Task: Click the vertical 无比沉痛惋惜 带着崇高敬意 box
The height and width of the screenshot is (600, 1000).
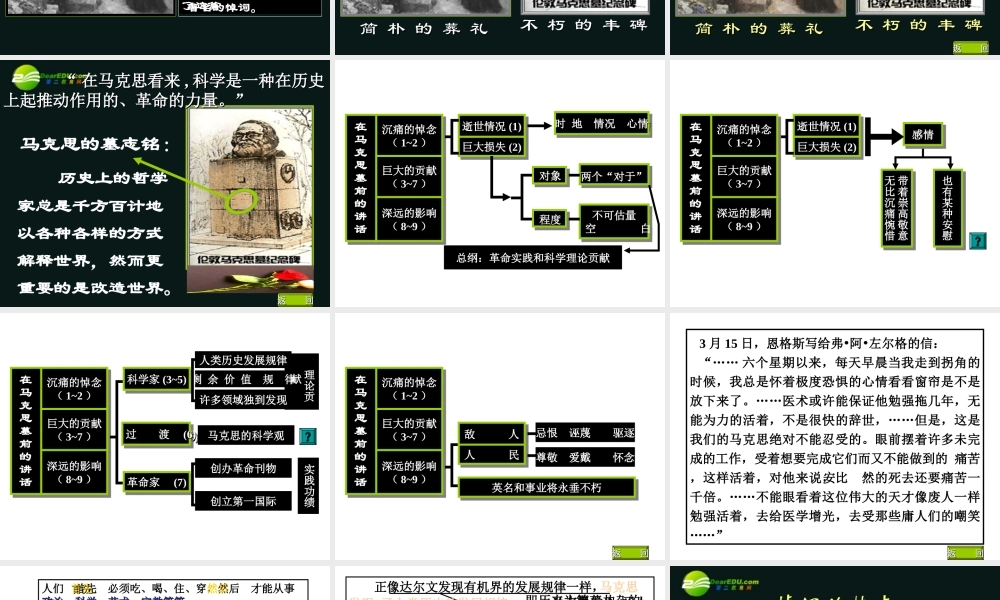Action: click(x=896, y=208)
